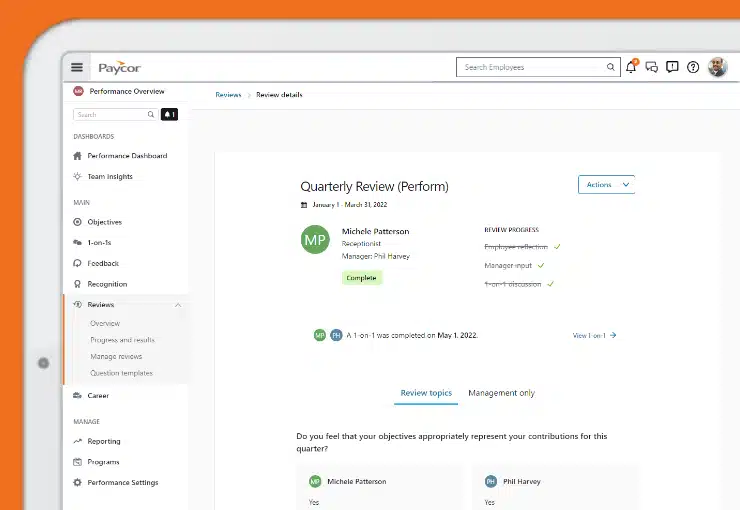Focus the sidebar Search field
This screenshot has width=740, height=510.
[115, 114]
